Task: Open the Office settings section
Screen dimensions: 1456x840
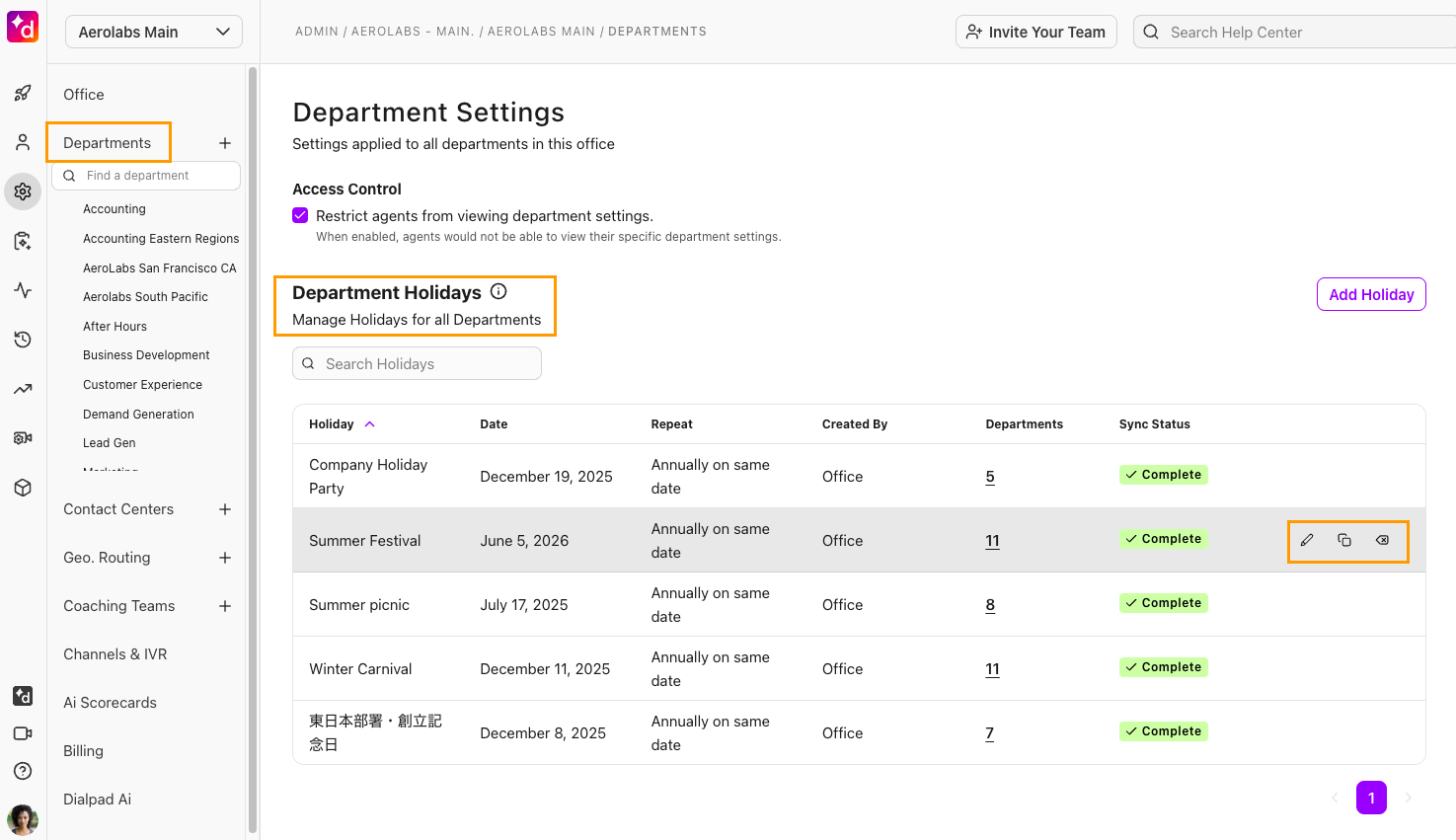Action: click(84, 95)
